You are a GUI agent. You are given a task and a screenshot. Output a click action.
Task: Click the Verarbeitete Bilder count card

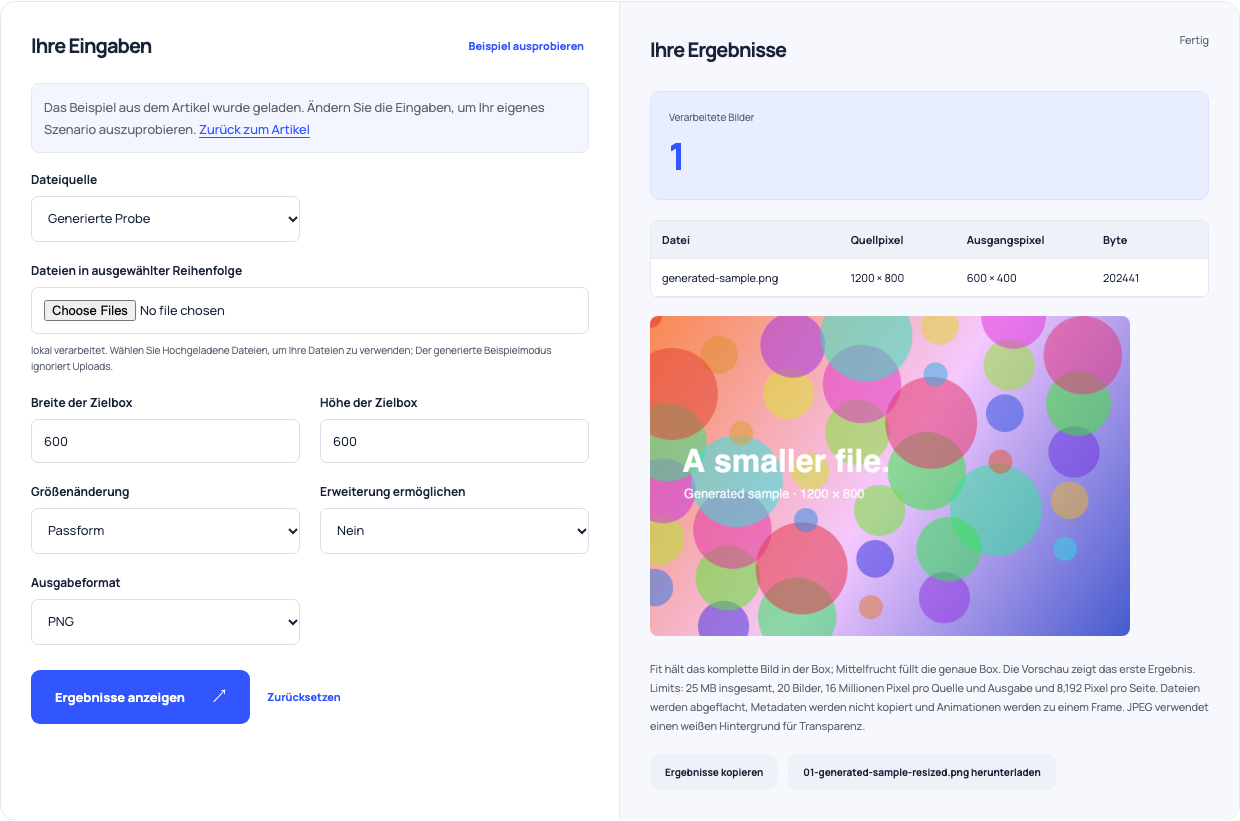[929, 145]
